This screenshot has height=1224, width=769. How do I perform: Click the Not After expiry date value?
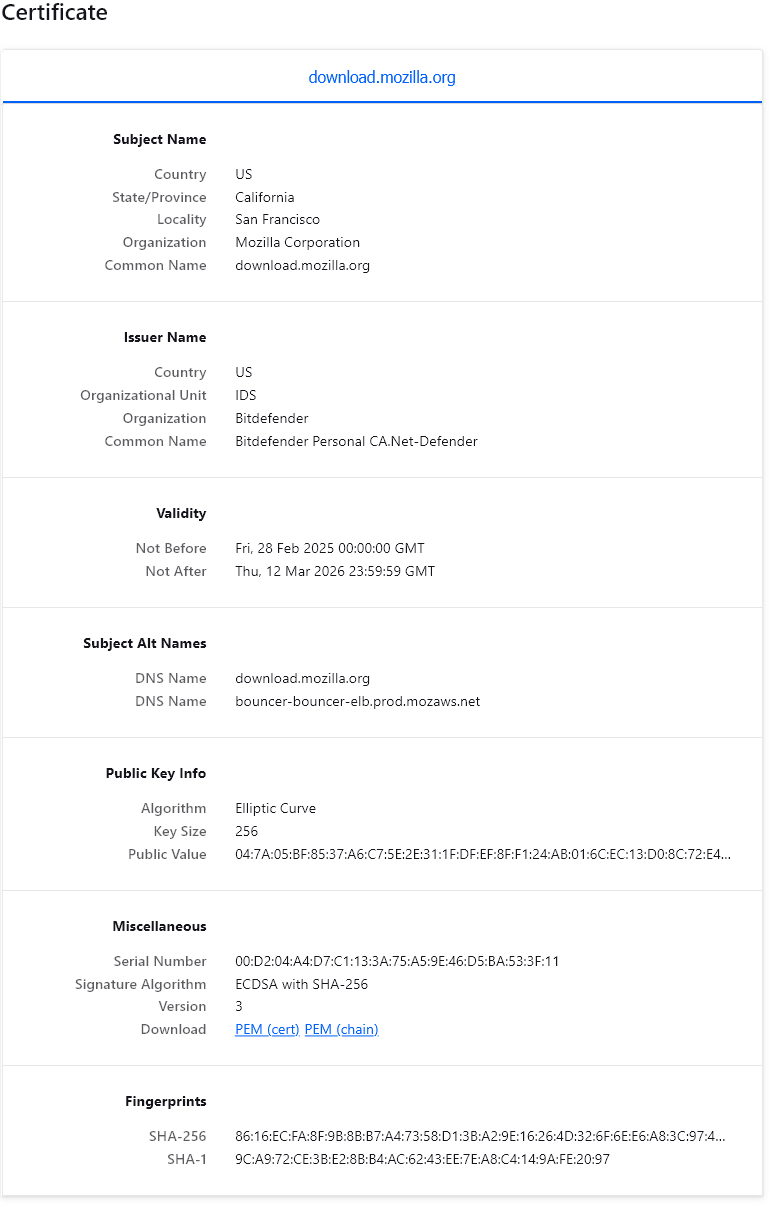[335, 571]
